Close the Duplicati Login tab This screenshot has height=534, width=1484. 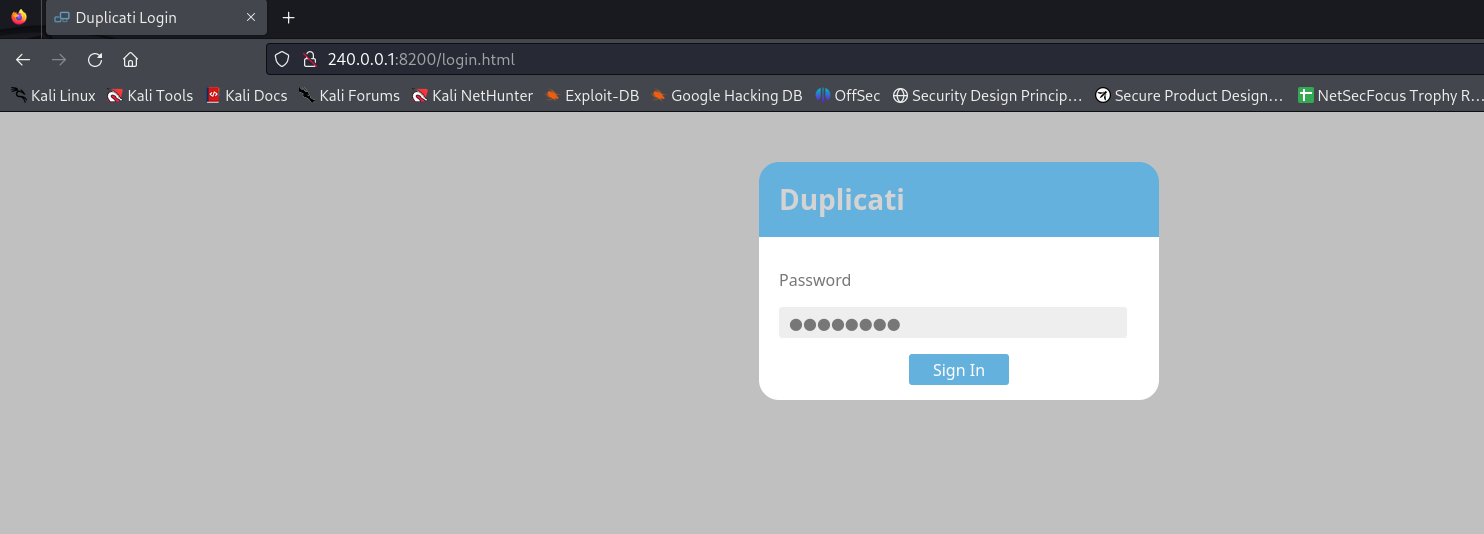click(251, 18)
